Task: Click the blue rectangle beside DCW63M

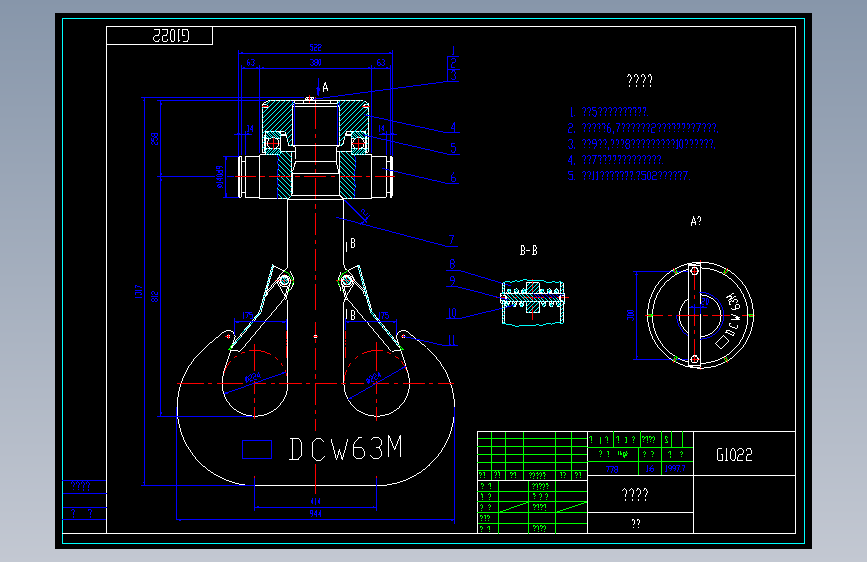Action: 257,450
